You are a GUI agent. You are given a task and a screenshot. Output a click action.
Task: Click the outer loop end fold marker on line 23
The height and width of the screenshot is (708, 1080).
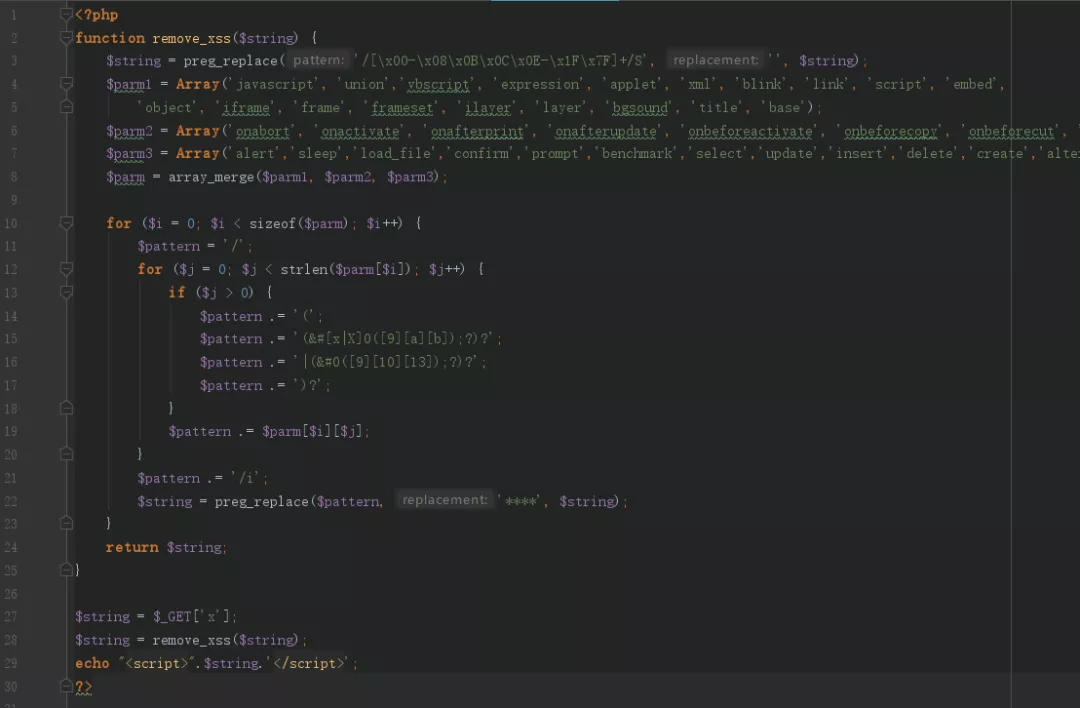66,523
